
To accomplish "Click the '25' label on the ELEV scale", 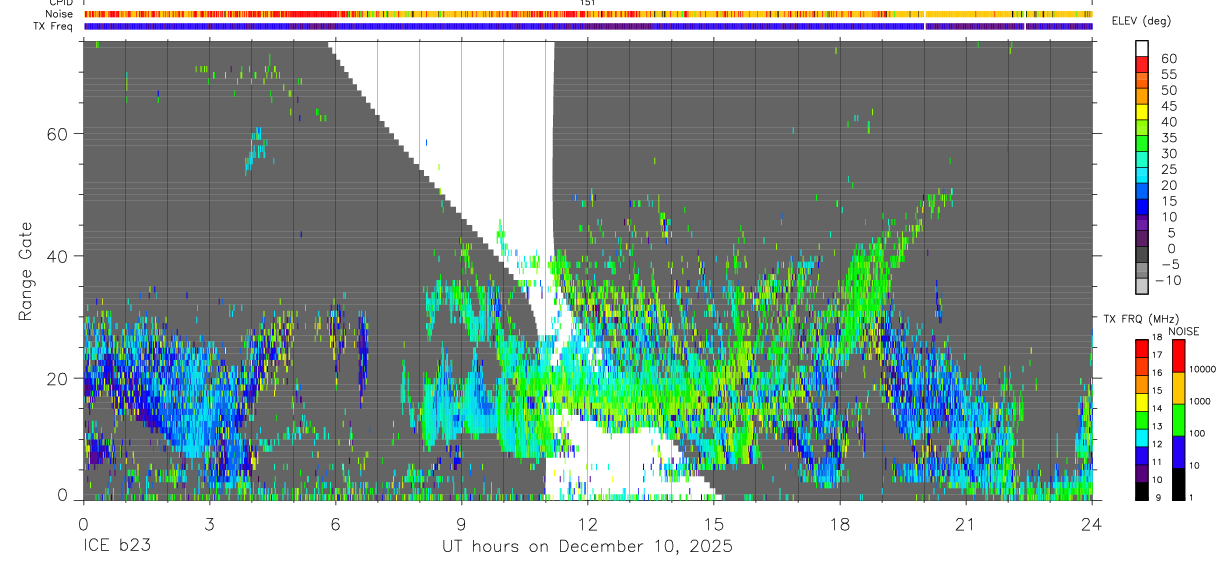I will (1167, 169).
